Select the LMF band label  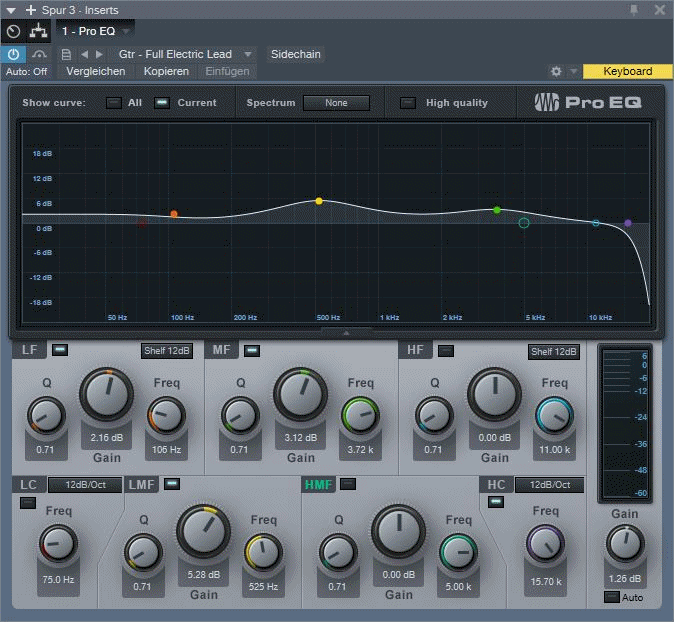pyautogui.click(x=141, y=485)
